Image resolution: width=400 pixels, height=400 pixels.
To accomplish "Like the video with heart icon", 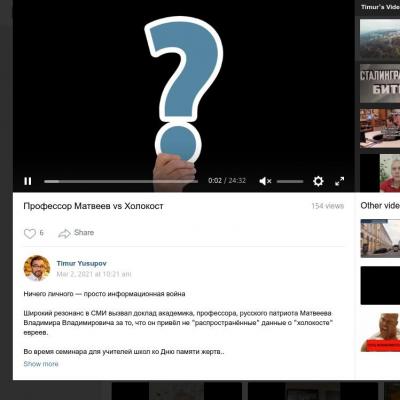I will [x=30, y=233].
